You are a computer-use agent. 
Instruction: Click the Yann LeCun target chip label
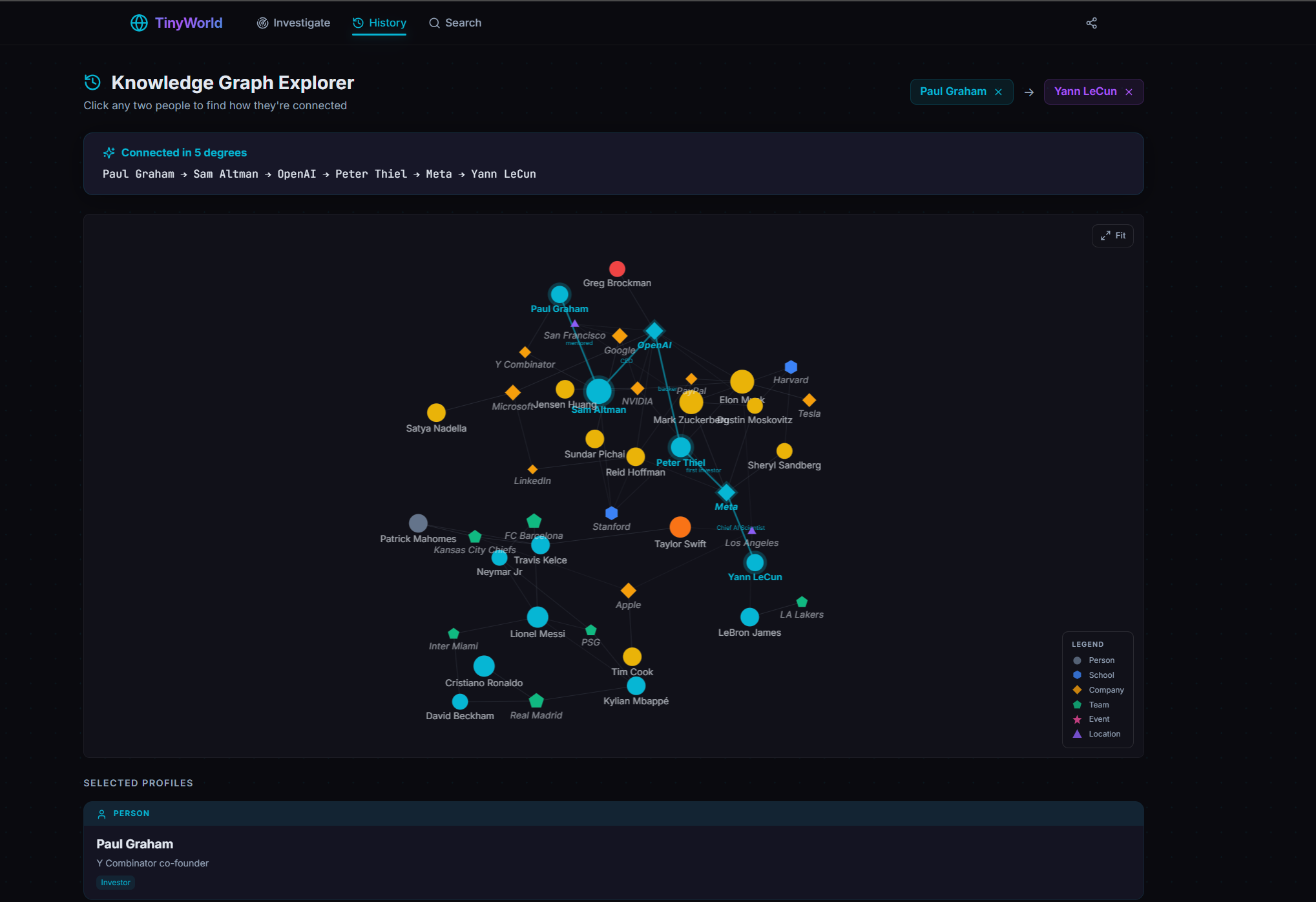coord(1085,92)
